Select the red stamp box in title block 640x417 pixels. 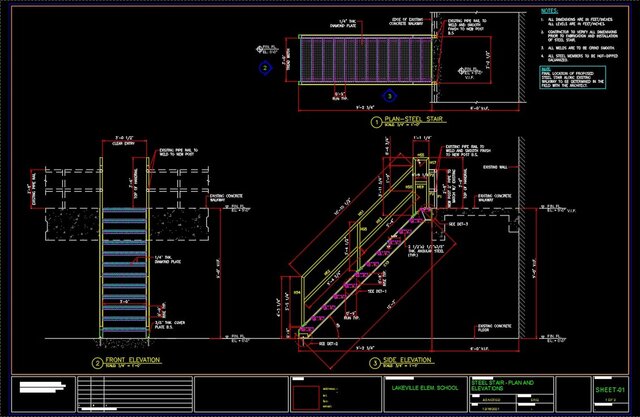click(306, 397)
